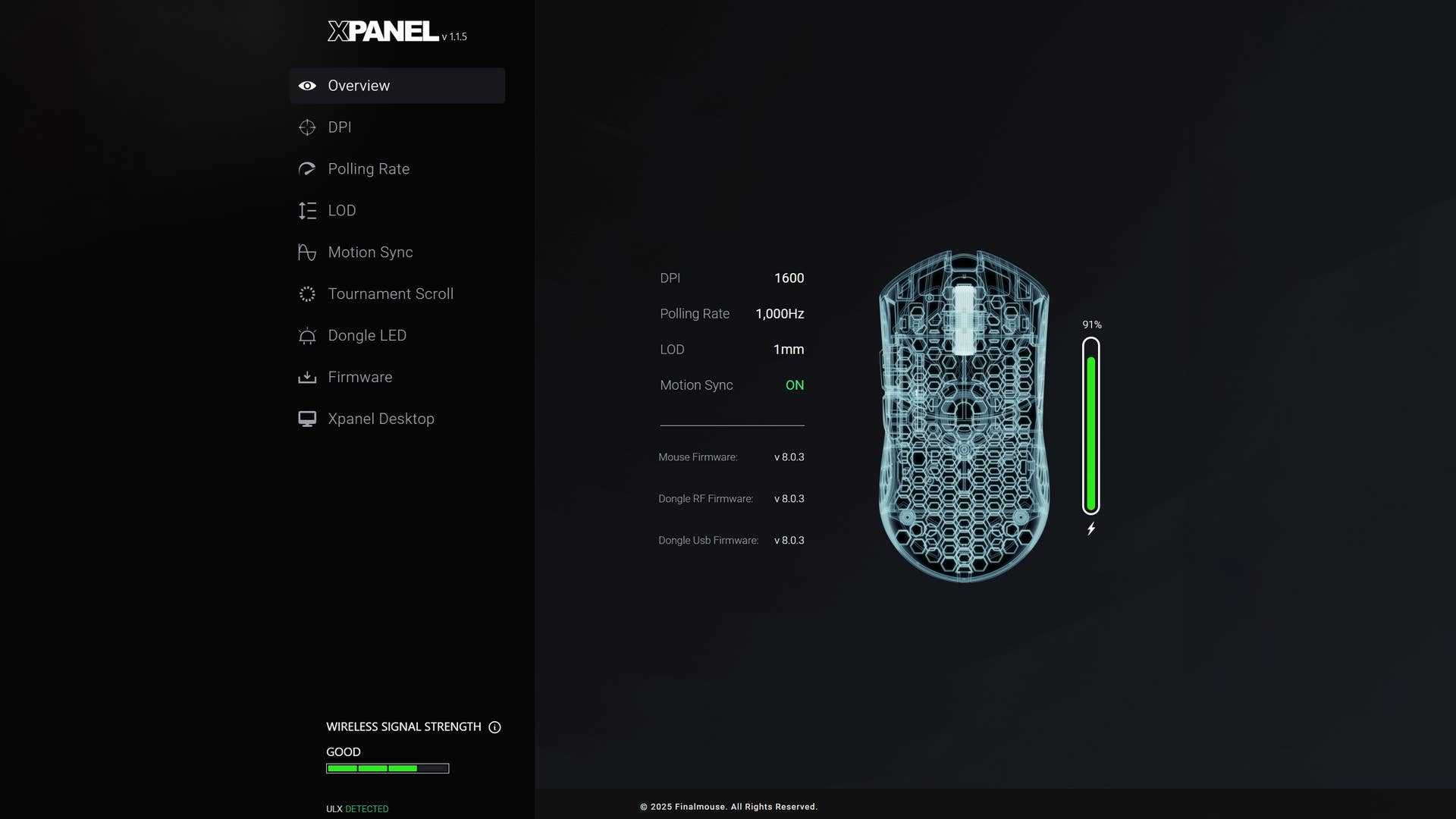Viewport: 1456px width, 819px height.
Task: Click the Overview eye icon
Action: click(x=307, y=86)
